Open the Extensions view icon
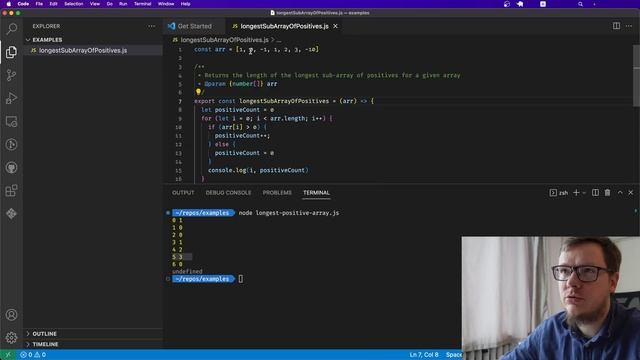The image size is (640, 360). click(x=11, y=191)
